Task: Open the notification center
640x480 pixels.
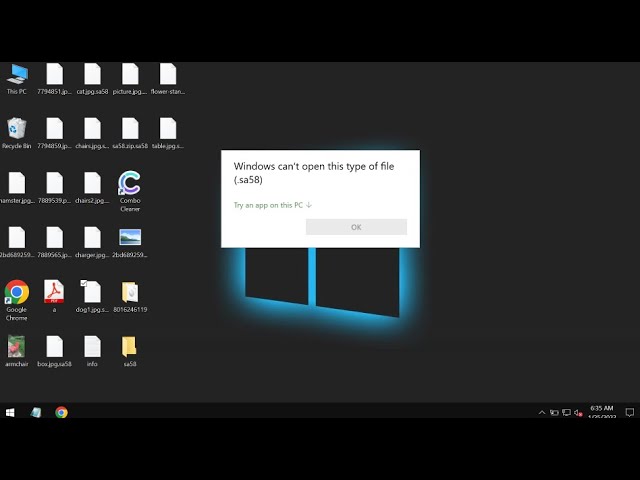Action: tap(630, 413)
